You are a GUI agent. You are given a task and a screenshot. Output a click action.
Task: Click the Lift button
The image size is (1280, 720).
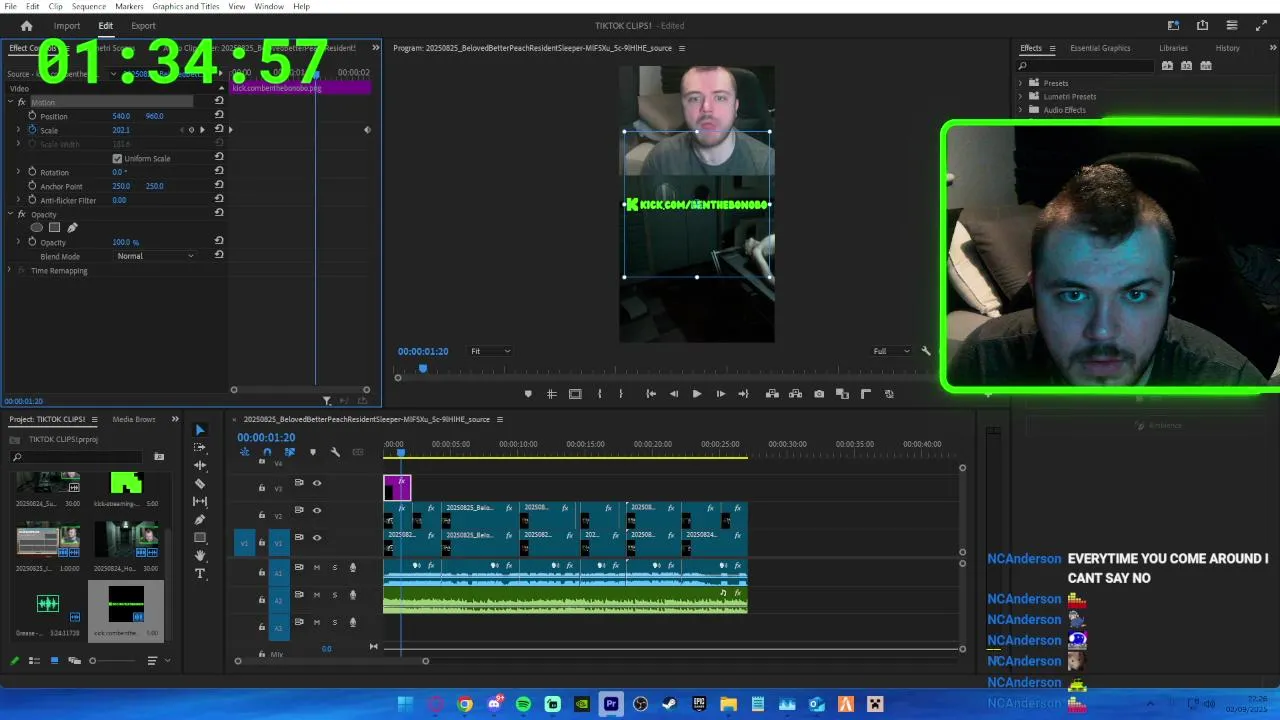[772, 394]
